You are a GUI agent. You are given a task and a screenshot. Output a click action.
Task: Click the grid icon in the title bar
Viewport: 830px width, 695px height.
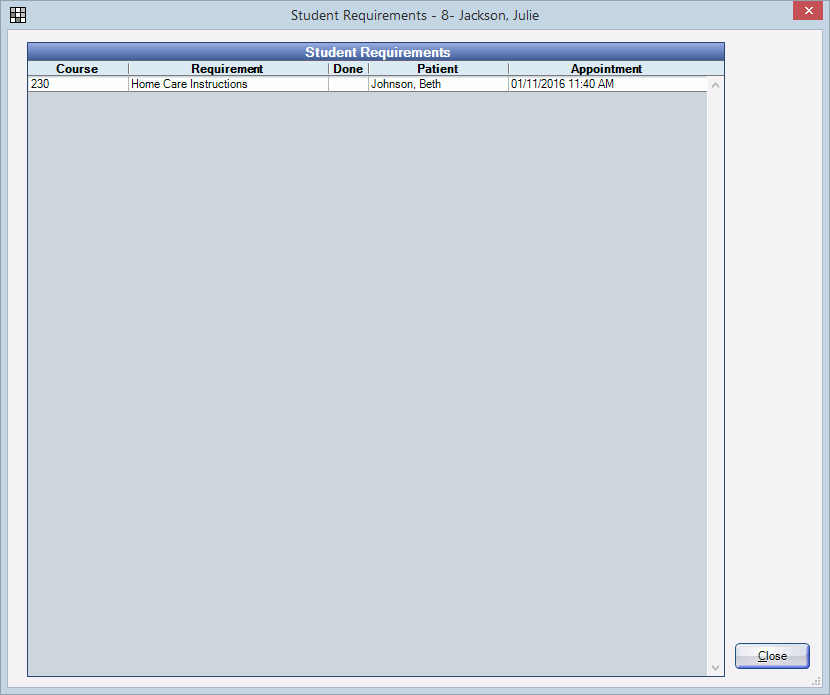17,15
